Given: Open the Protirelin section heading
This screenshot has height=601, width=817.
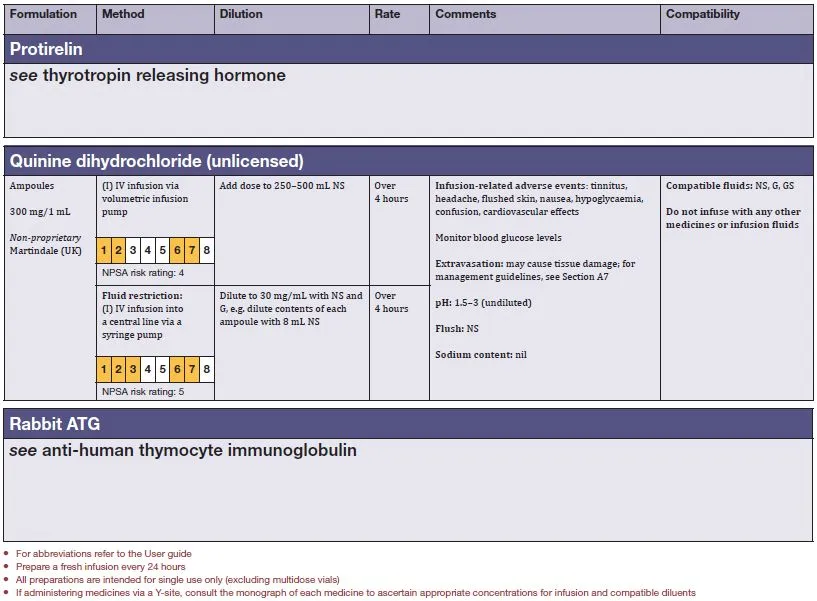Looking at the screenshot, I should point(46,48).
